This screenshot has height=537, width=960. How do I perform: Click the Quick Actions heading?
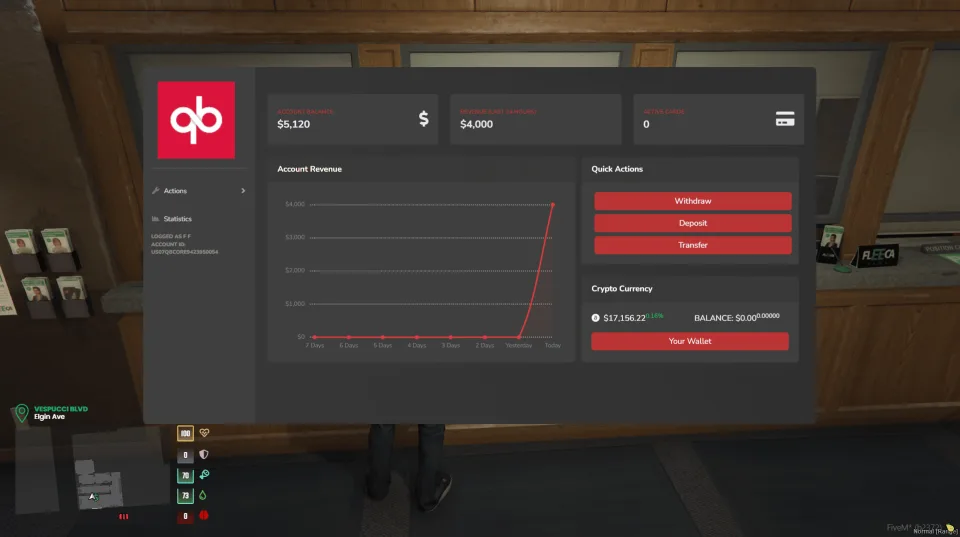(617, 169)
